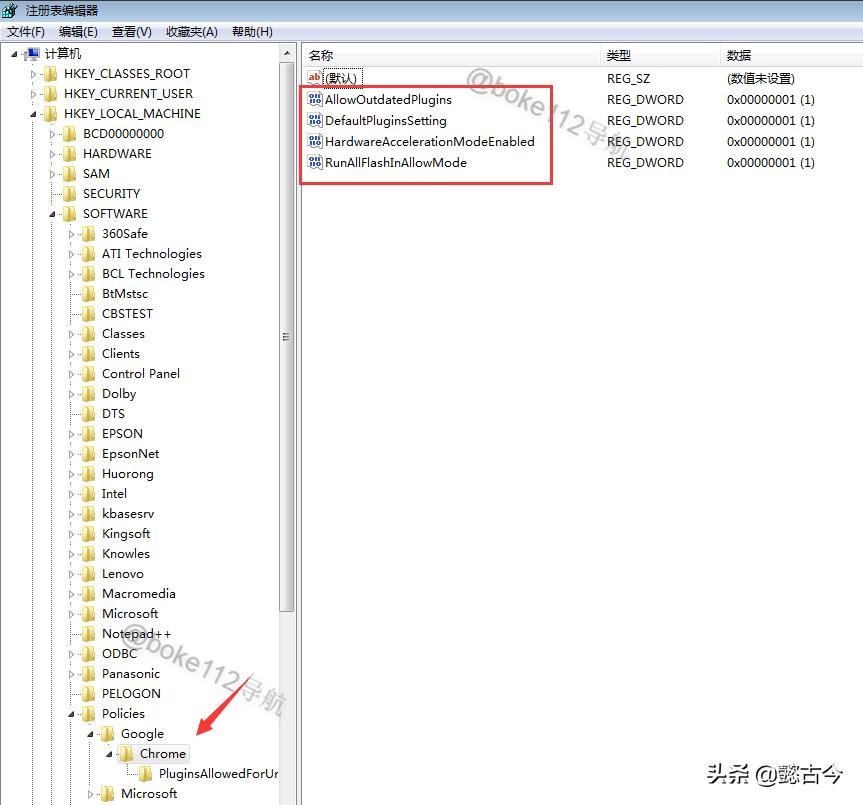Select the ODBC key
Viewport: 863px width, 805px height.
(x=119, y=654)
